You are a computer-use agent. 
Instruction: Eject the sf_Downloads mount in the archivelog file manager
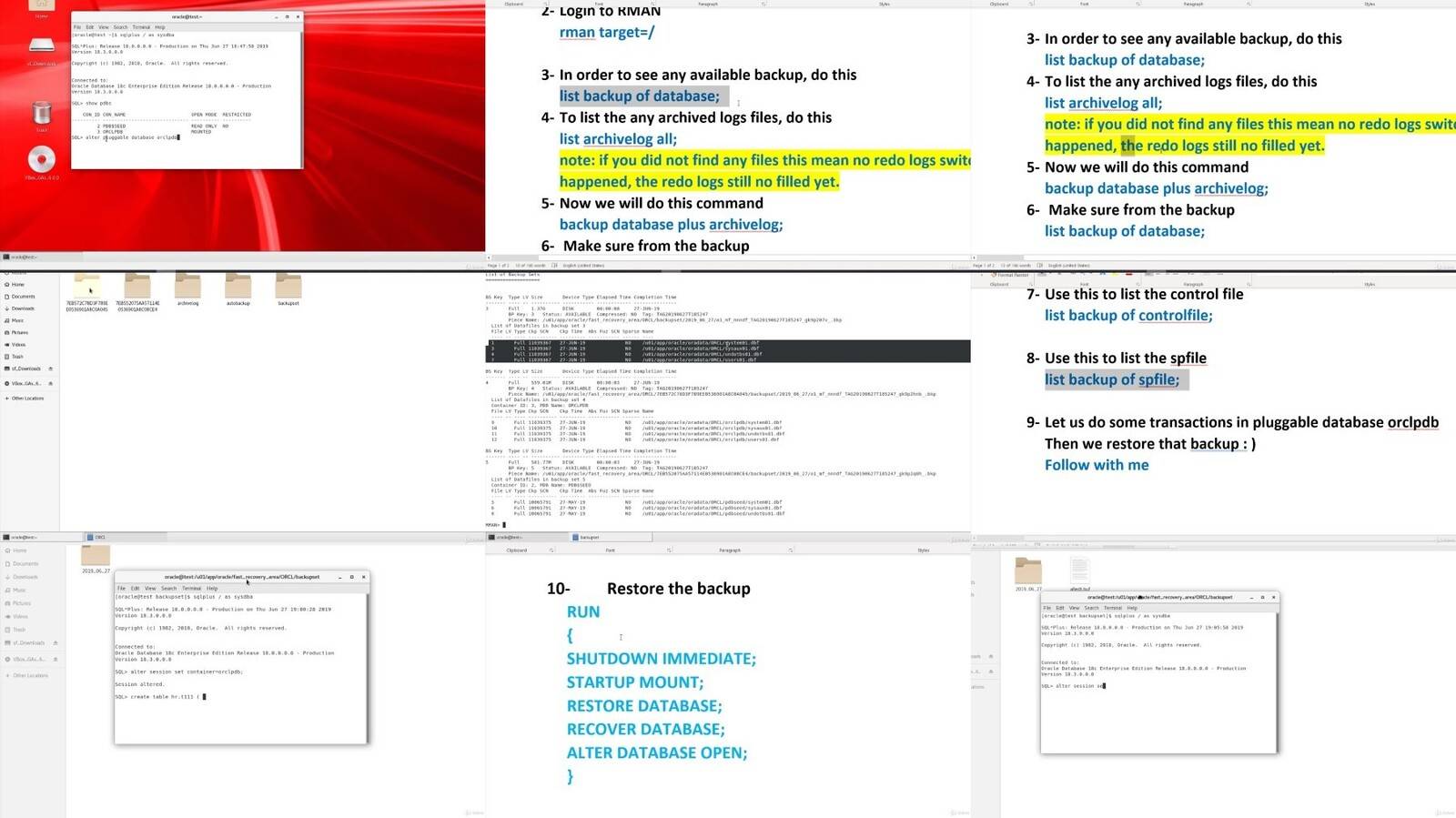pos(50,369)
